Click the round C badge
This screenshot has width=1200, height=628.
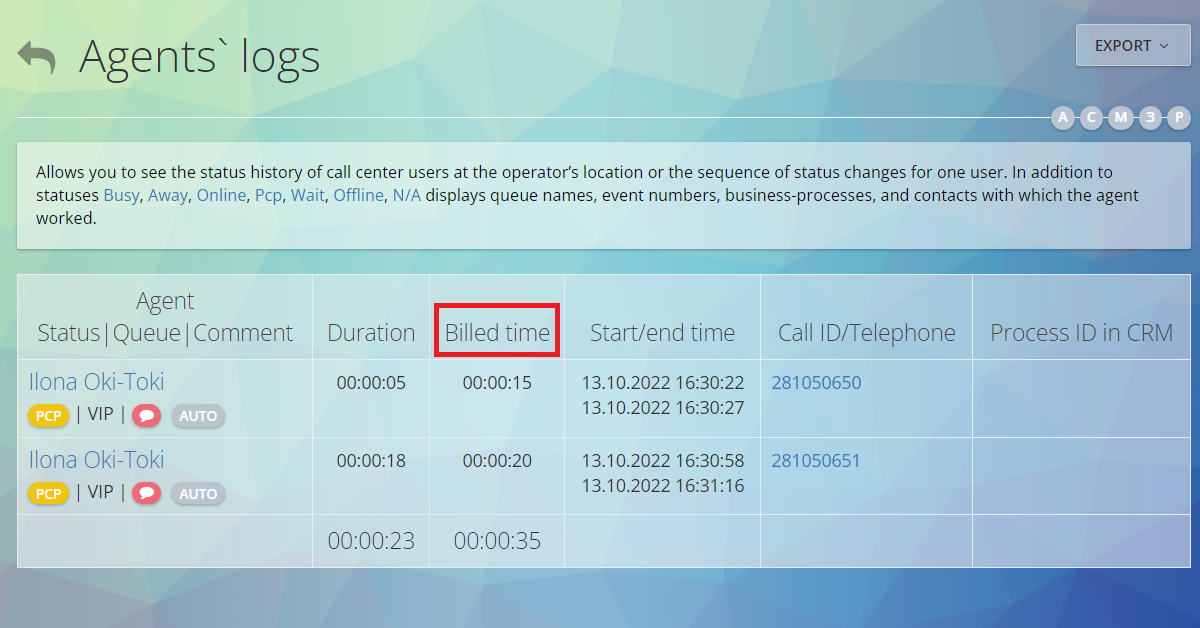[1091, 118]
